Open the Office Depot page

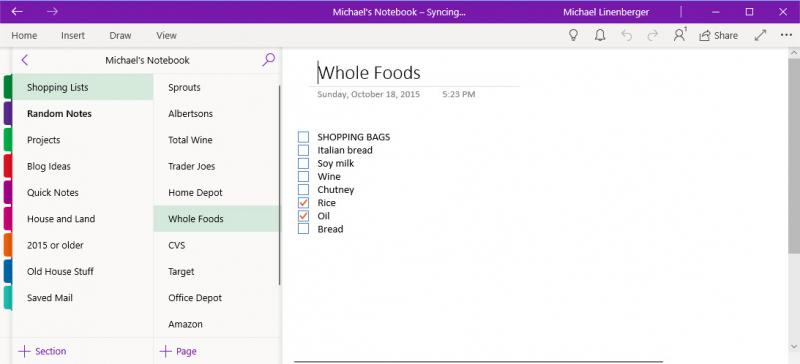pyautogui.click(x=216, y=298)
